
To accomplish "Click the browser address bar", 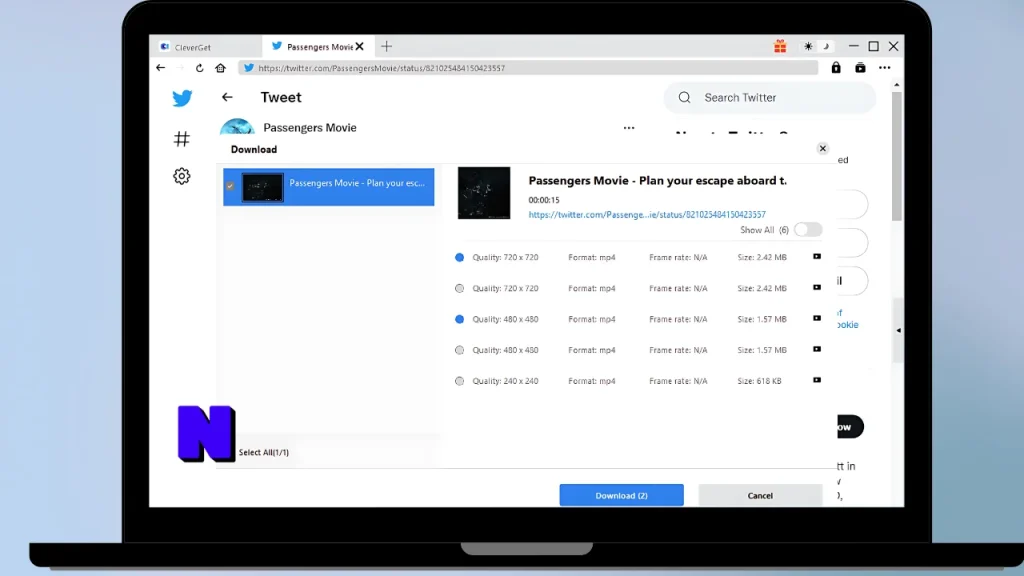I will pos(529,68).
